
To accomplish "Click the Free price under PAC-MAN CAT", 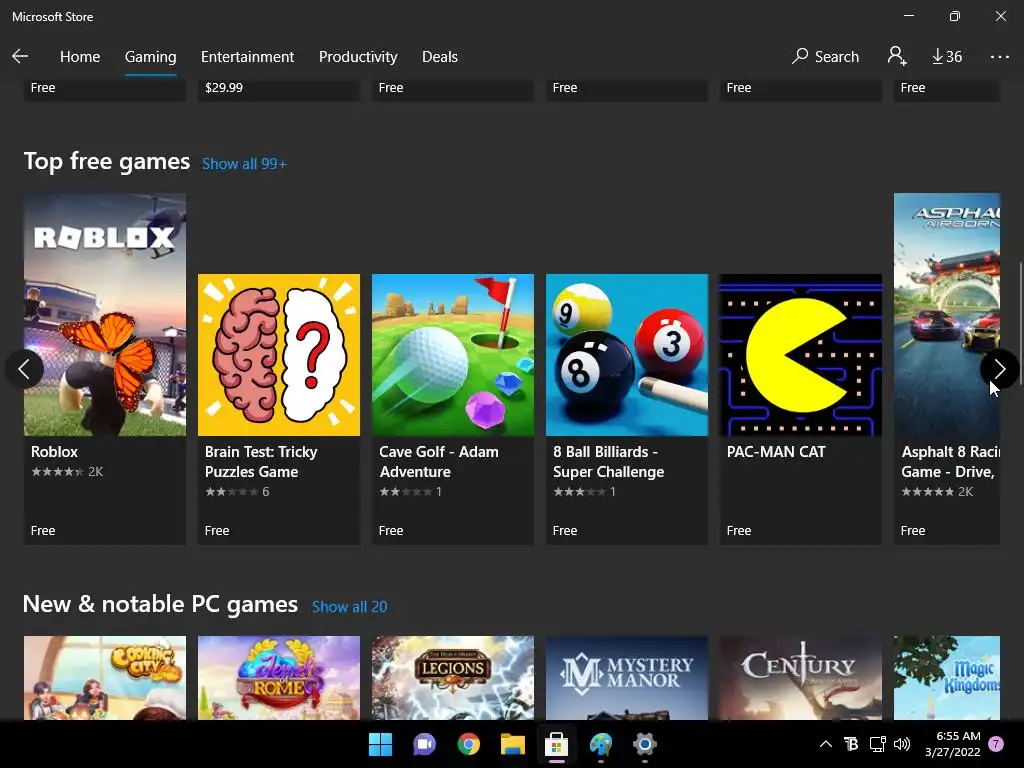I will (x=739, y=531).
